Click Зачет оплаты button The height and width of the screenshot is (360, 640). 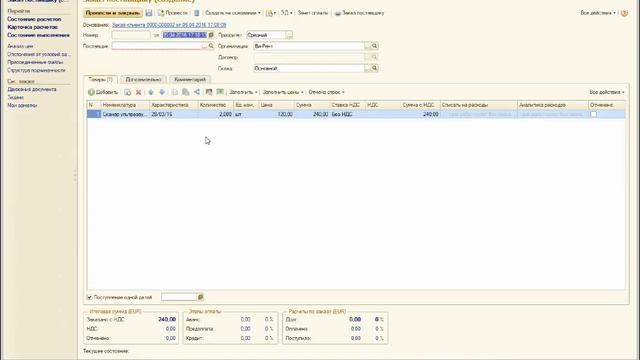[313, 13]
